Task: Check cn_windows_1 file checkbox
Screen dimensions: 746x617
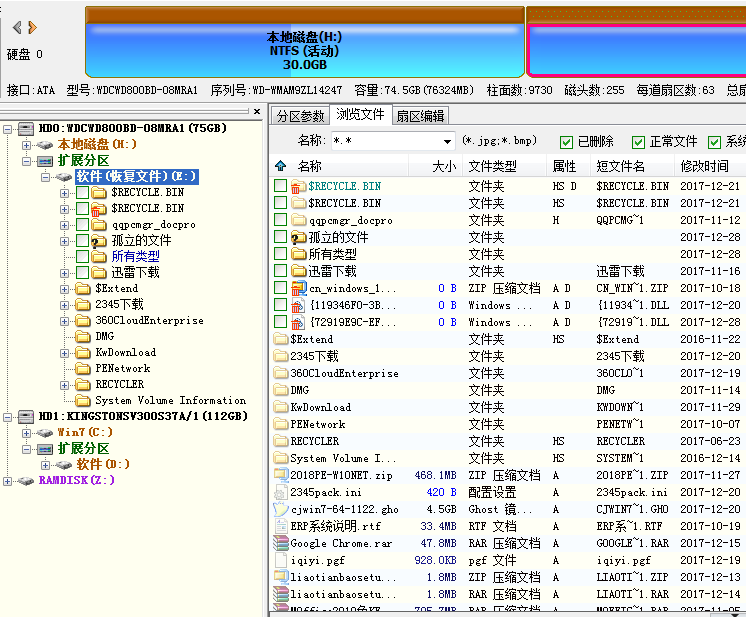Action: (x=281, y=288)
